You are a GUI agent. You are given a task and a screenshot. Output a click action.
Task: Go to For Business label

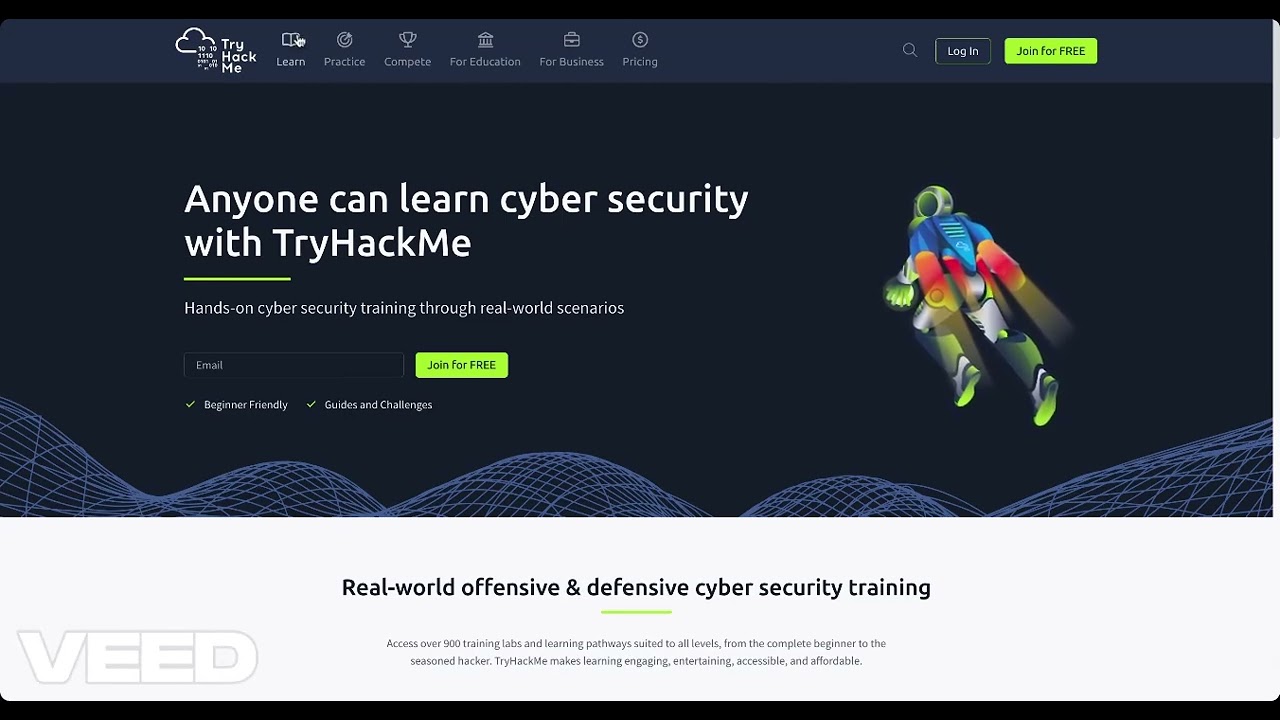click(572, 62)
